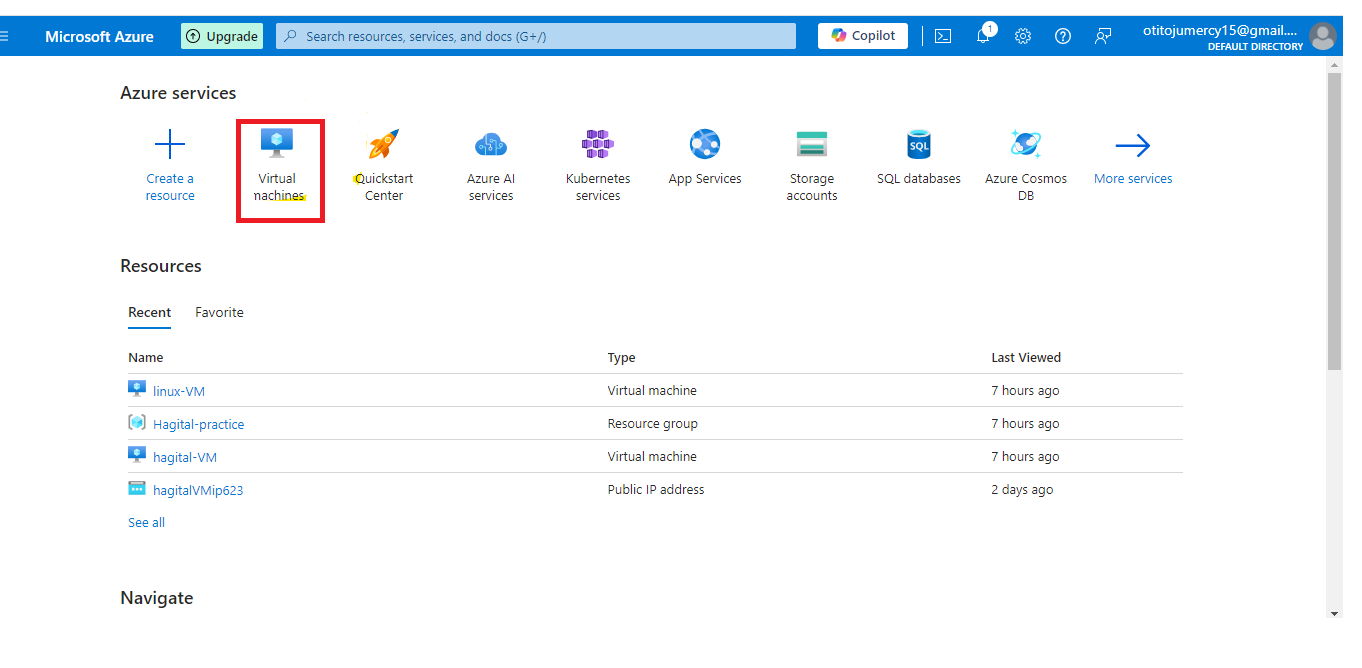This screenshot has height=668, width=1362.
Task: Click the Create a resource plus icon
Action: tap(170, 145)
